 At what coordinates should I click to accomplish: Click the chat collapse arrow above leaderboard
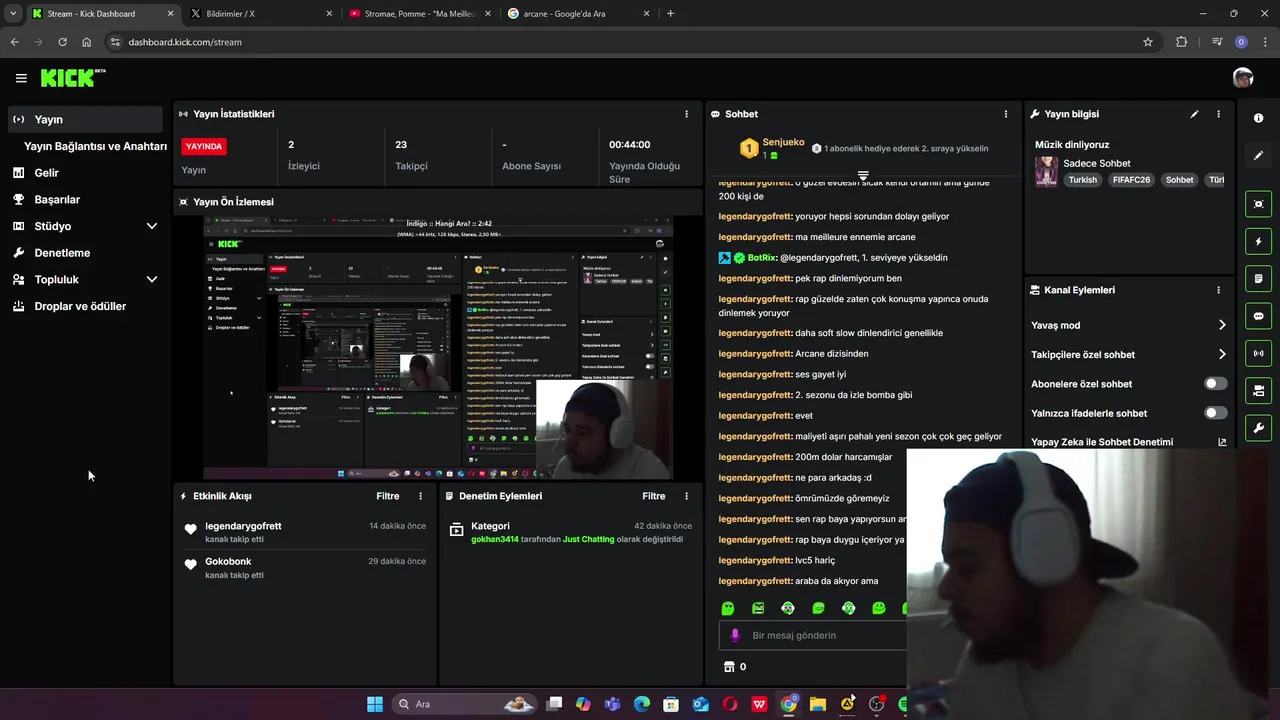click(863, 176)
